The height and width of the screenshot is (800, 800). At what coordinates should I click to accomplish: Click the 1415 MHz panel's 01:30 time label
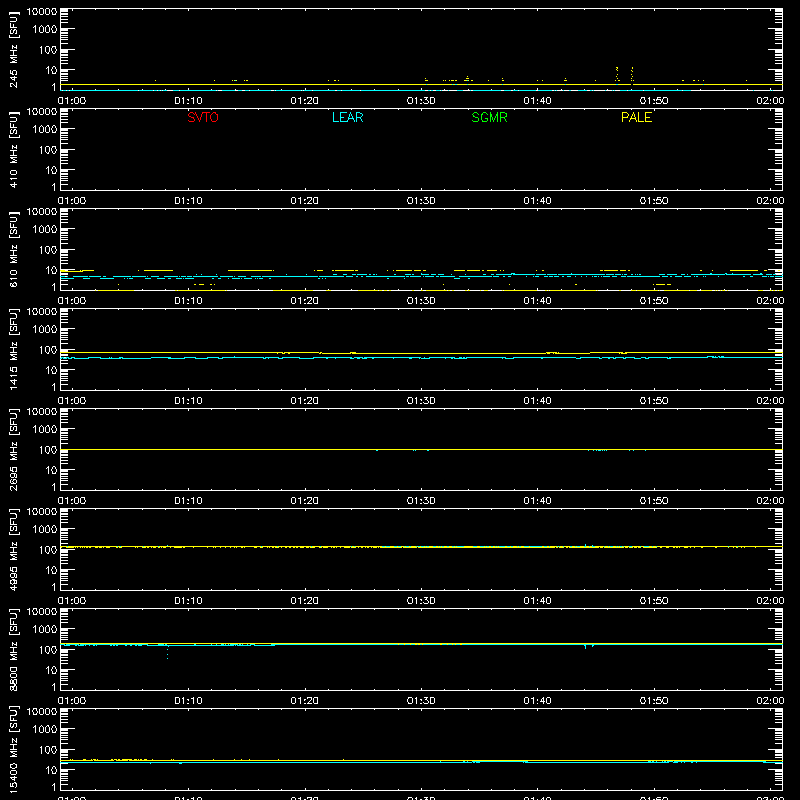pyautogui.click(x=421, y=401)
